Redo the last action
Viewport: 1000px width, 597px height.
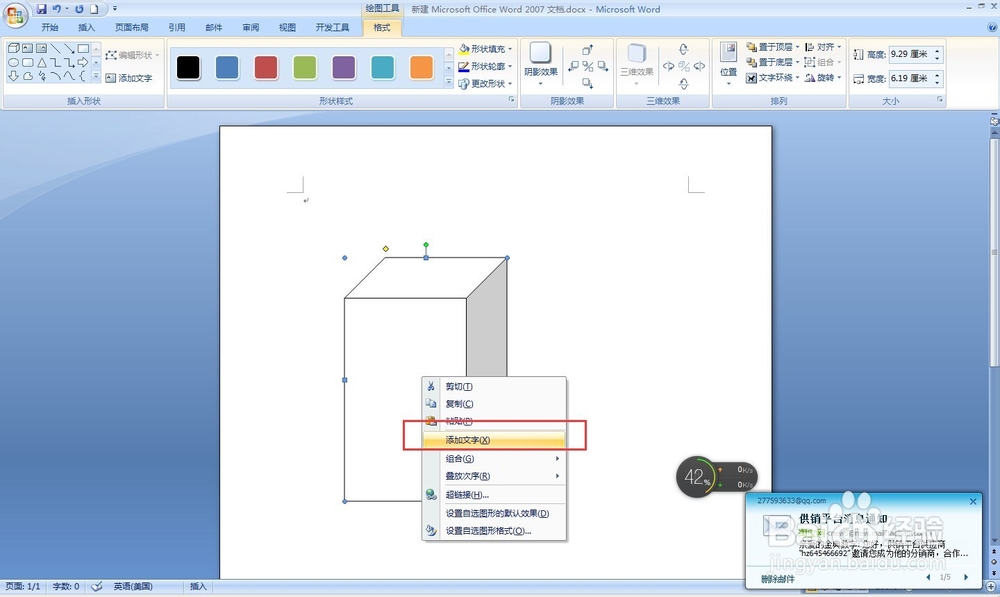(x=79, y=9)
